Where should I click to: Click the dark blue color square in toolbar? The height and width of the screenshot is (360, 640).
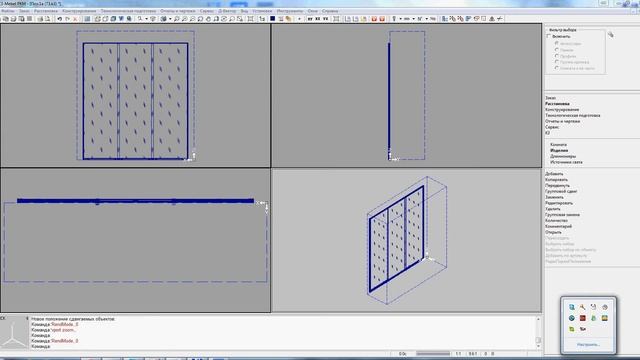click(x=273, y=19)
